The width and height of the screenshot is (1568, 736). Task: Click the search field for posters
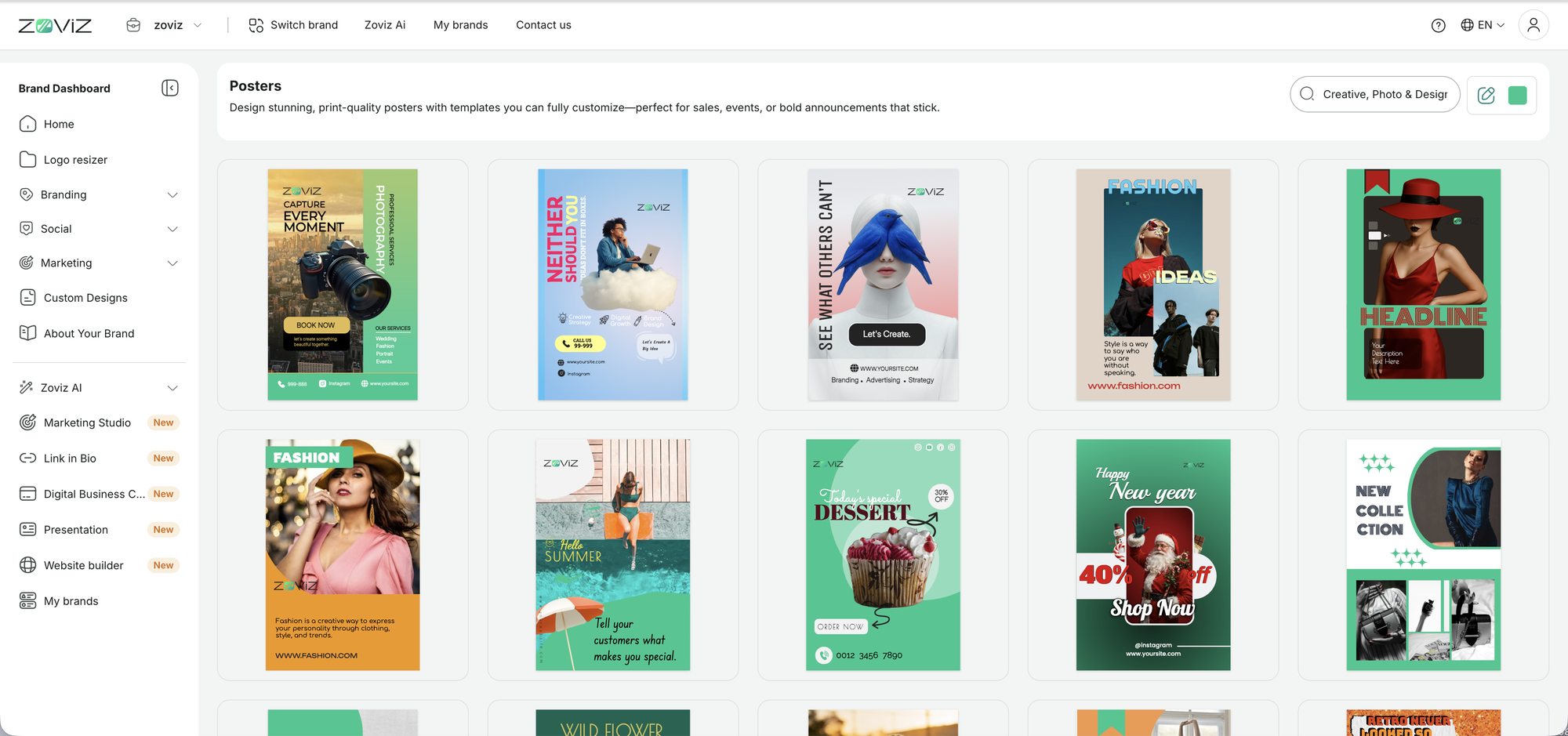point(1375,94)
